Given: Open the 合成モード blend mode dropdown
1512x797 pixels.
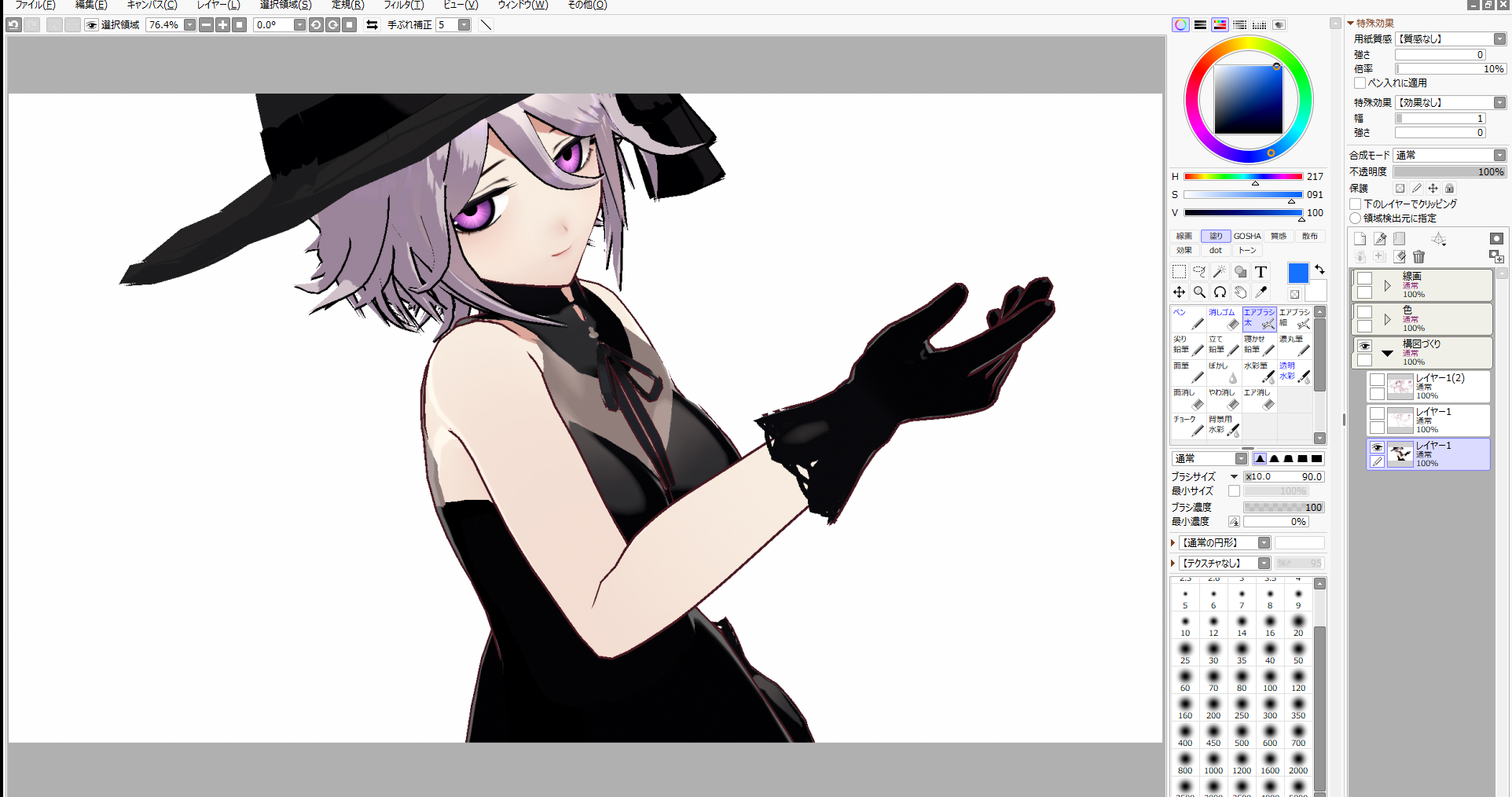Looking at the screenshot, I should [1499, 156].
